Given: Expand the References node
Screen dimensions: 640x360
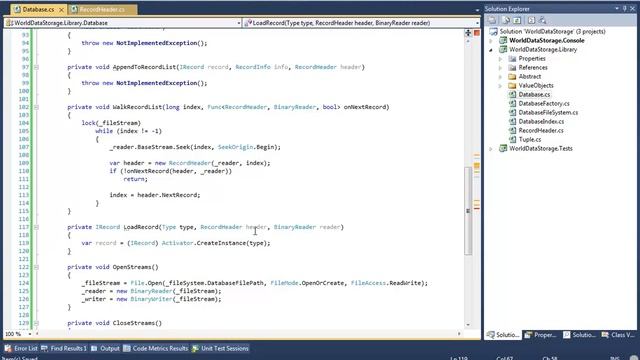Looking at the screenshot, I should pyautogui.click(x=500, y=68).
